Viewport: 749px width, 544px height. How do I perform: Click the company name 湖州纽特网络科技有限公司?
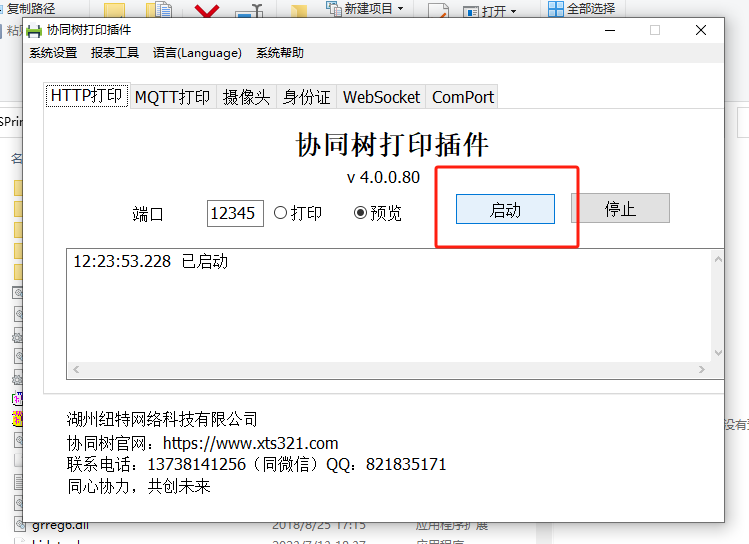click(162, 419)
